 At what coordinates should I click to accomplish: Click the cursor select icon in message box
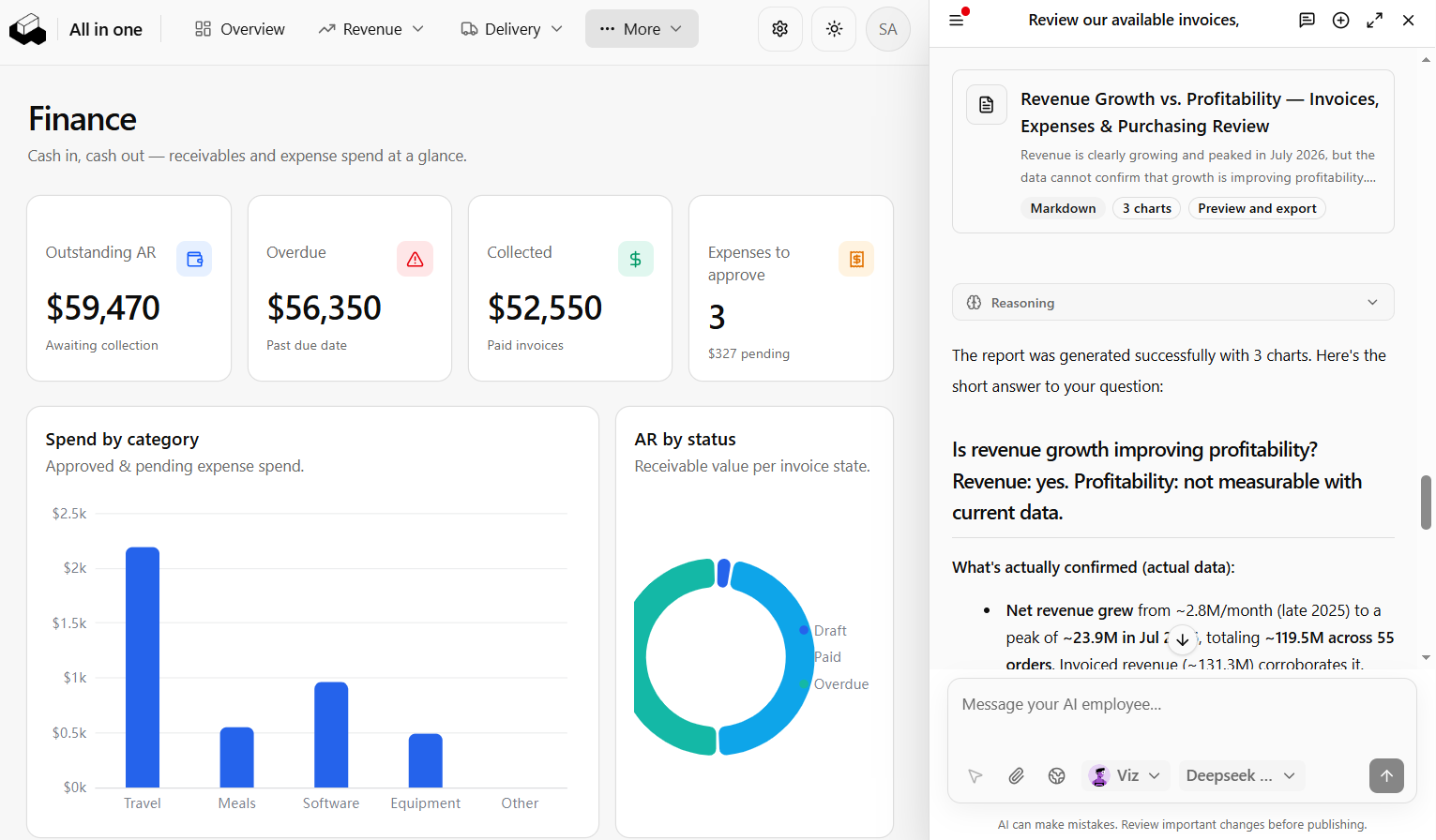975,775
